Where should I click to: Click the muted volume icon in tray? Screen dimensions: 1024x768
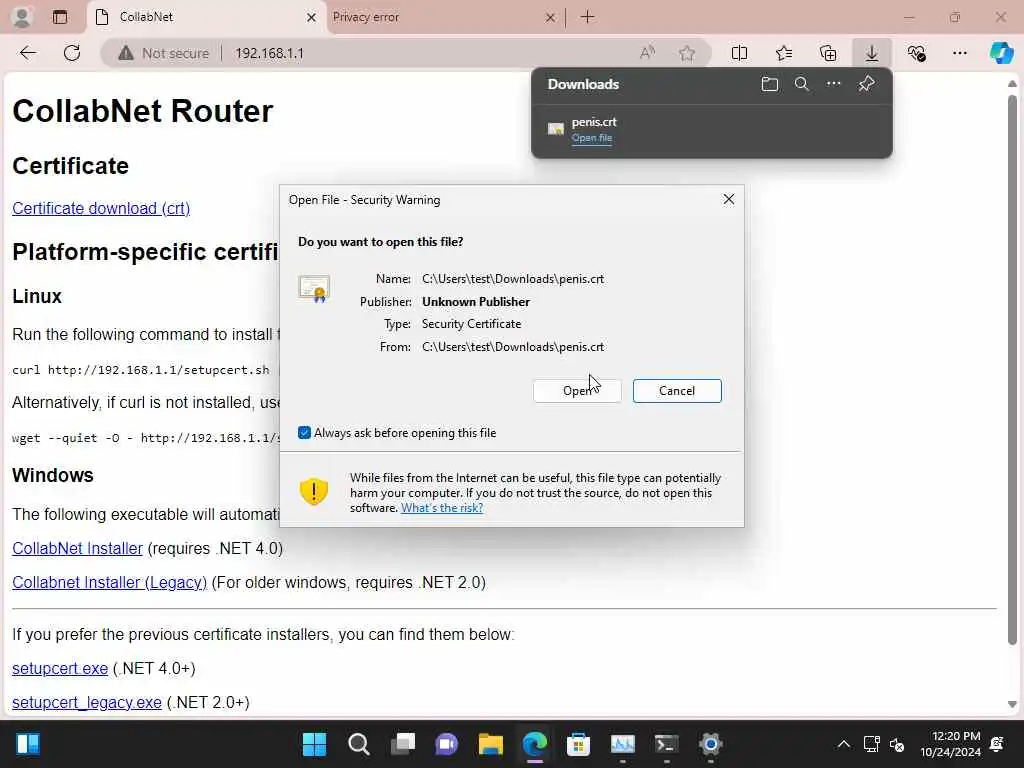point(897,744)
